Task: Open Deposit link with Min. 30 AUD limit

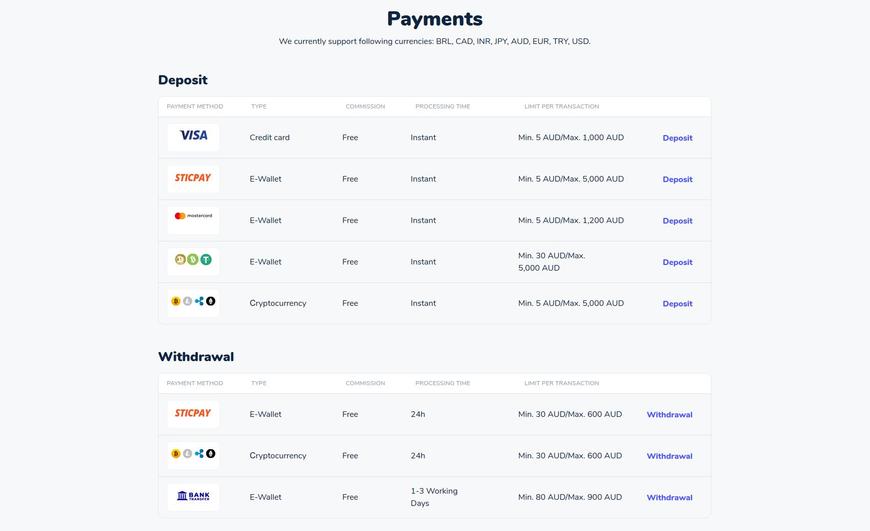Action: pyautogui.click(x=677, y=262)
